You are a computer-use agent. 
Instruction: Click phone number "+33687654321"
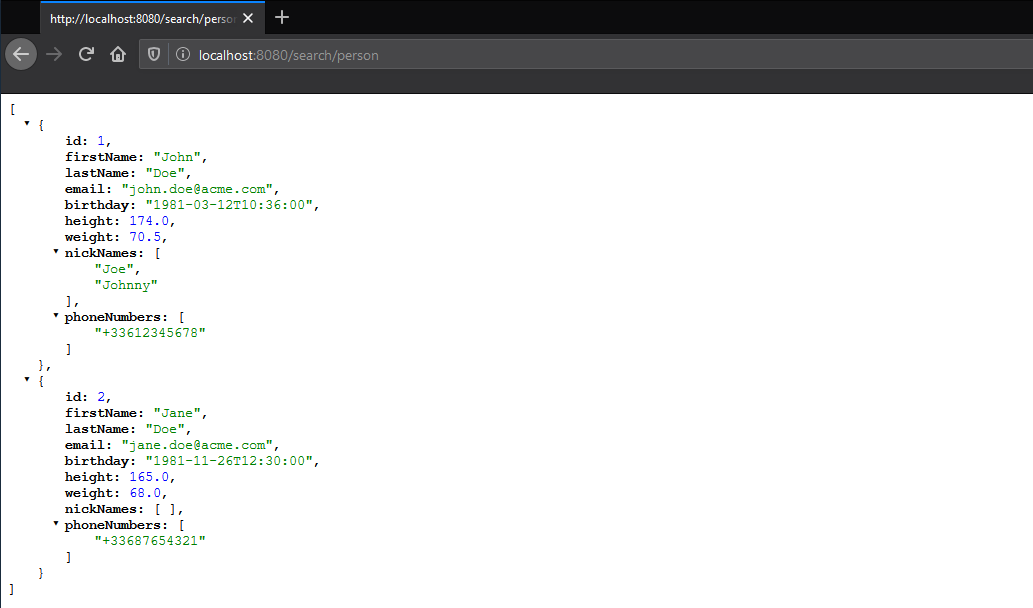pyautogui.click(x=150, y=541)
